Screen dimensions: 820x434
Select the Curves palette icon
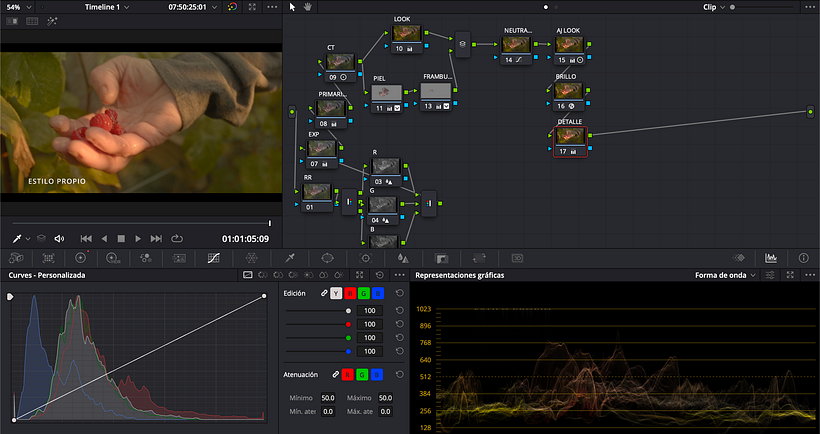click(x=213, y=258)
